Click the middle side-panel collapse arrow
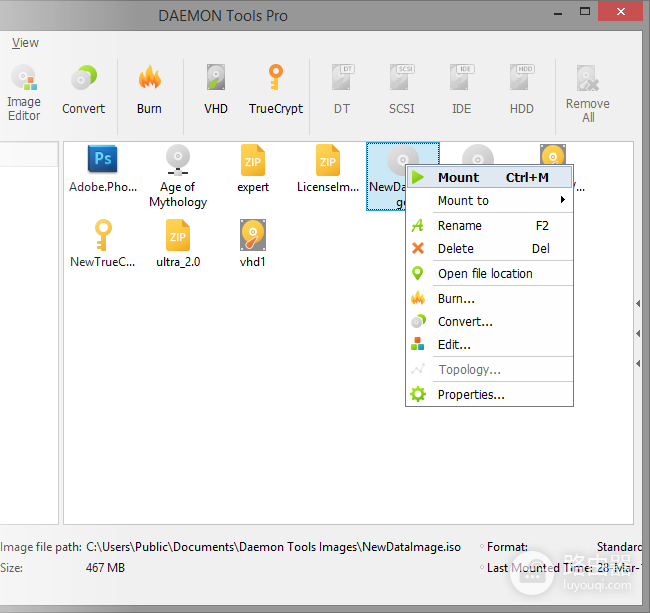The image size is (650, 613). (638, 333)
